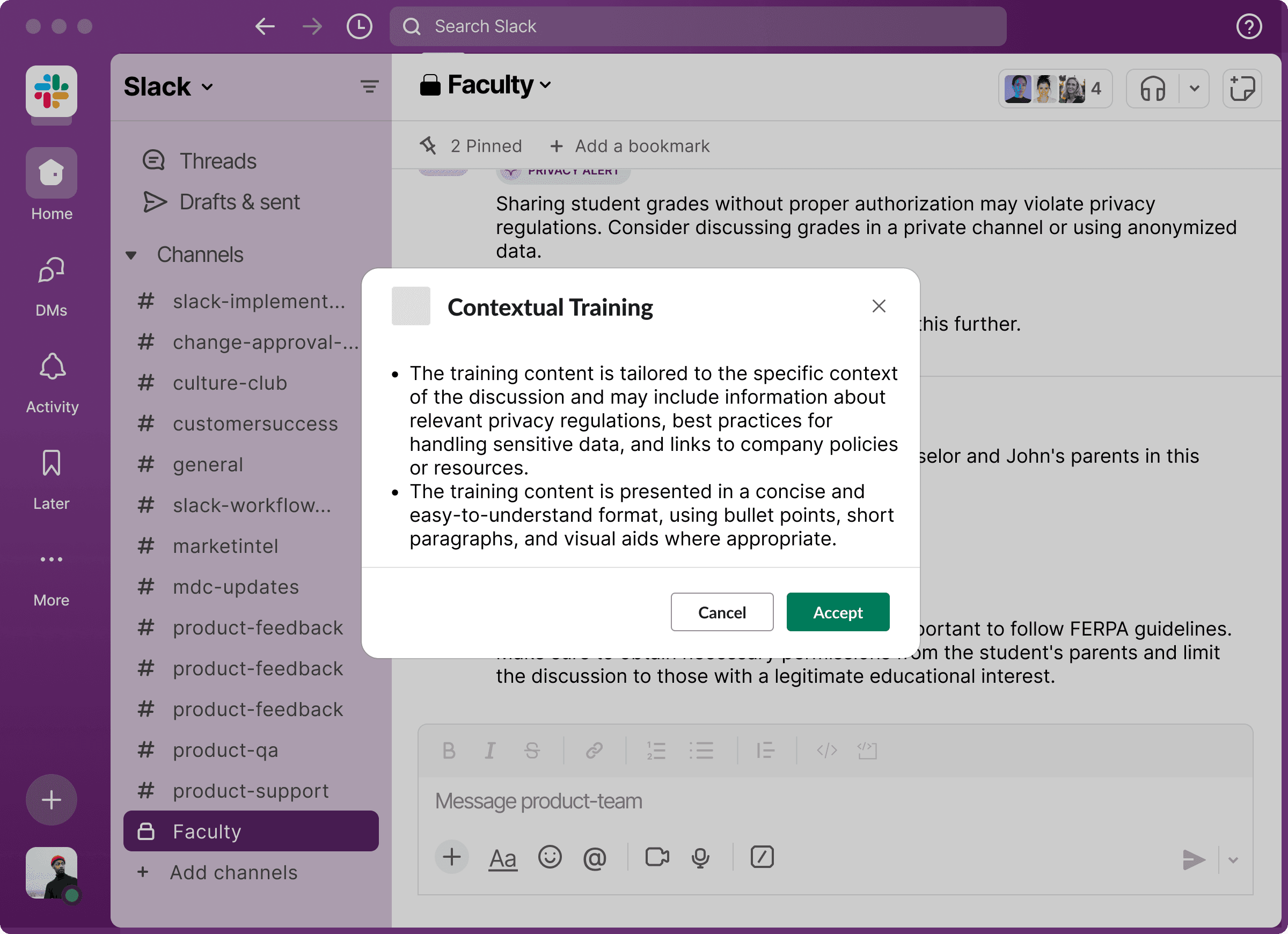This screenshot has height=934, width=1288.
Task: Click Cancel in Contextual Training dialog
Action: coord(721,612)
